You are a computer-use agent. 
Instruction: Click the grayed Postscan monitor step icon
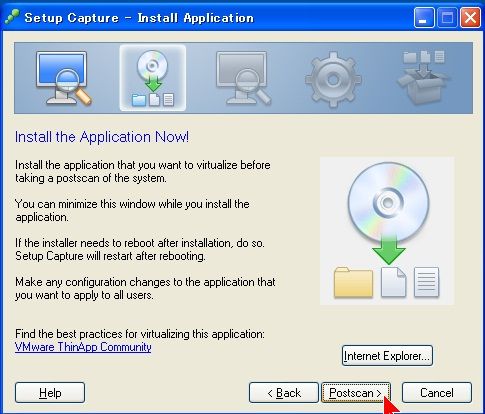[243, 78]
